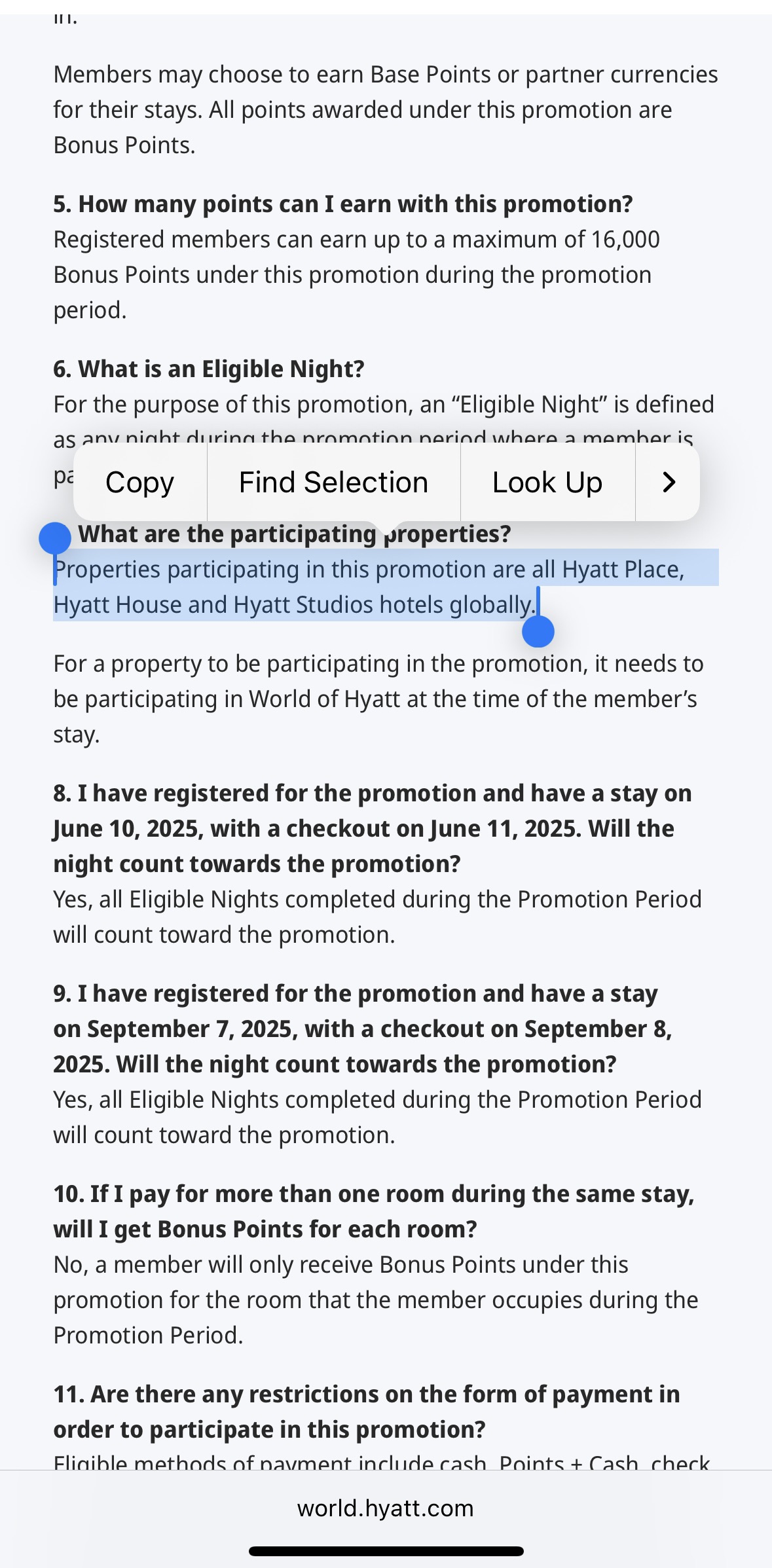Tap question 5 'How many points can I earn'
This screenshot has width=772, height=1568.
click(x=343, y=204)
